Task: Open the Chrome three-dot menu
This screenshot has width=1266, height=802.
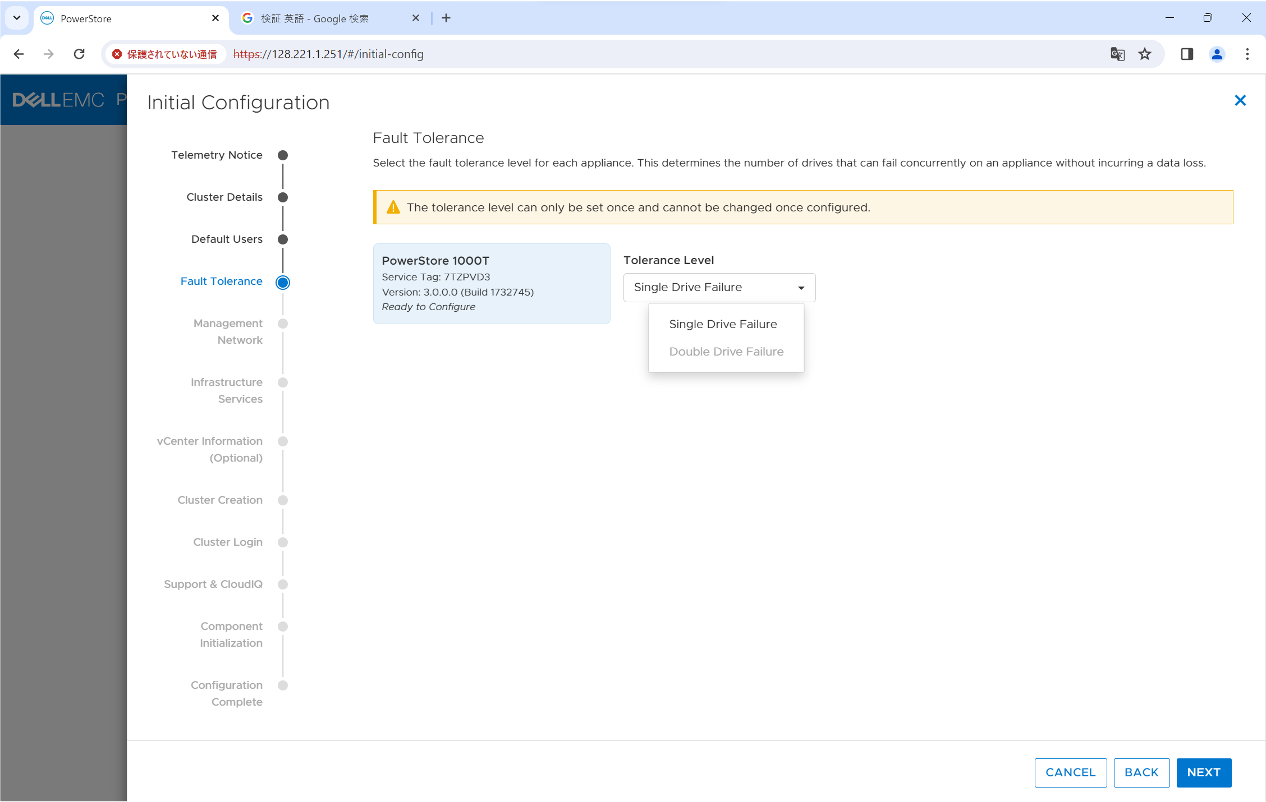Action: 1247,54
